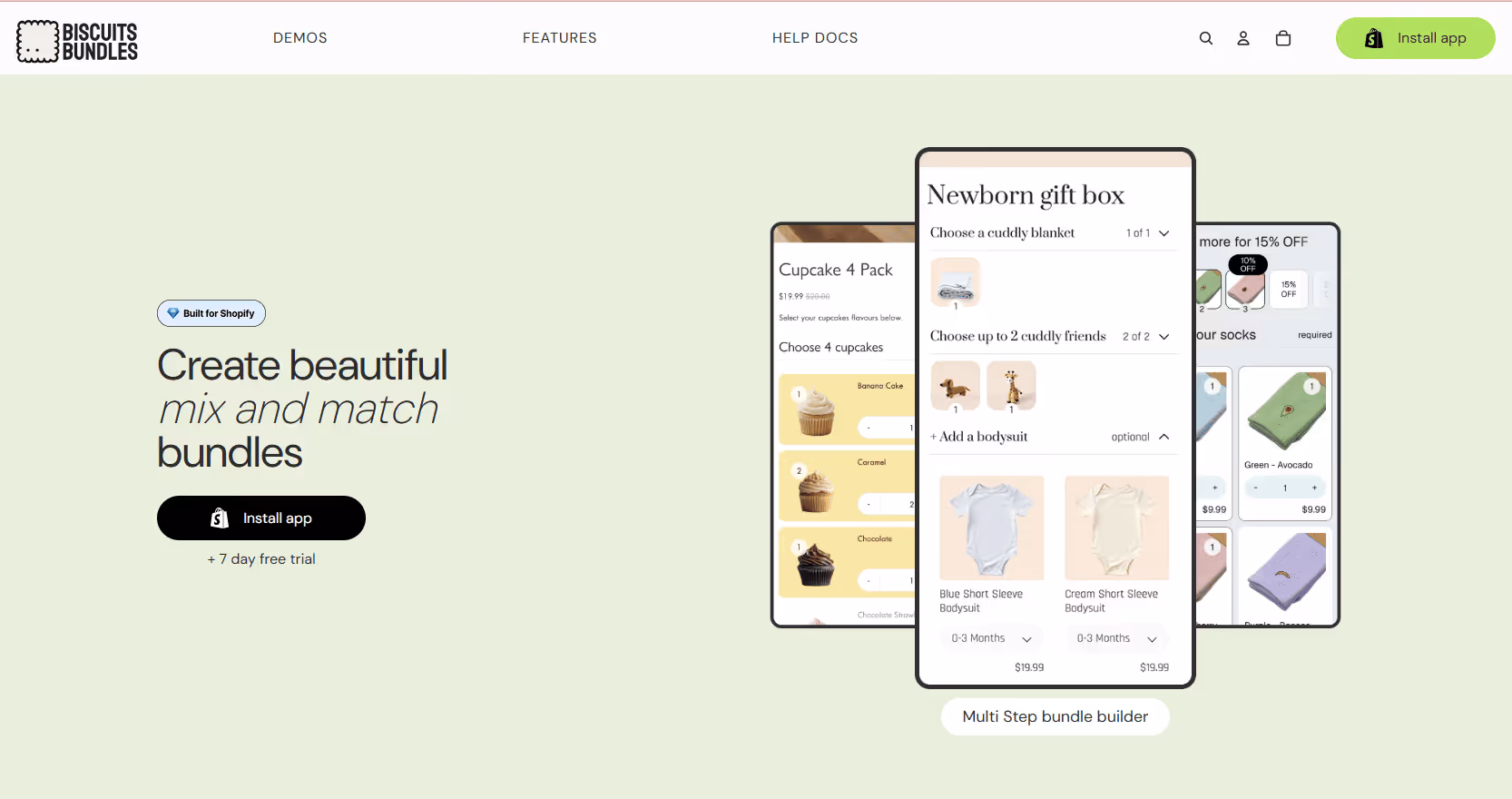Image resolution: width=1512 pixels, height=799 pixels.
Task: Click the 'Newborn gift box' heading
Action: (1026, 195)
